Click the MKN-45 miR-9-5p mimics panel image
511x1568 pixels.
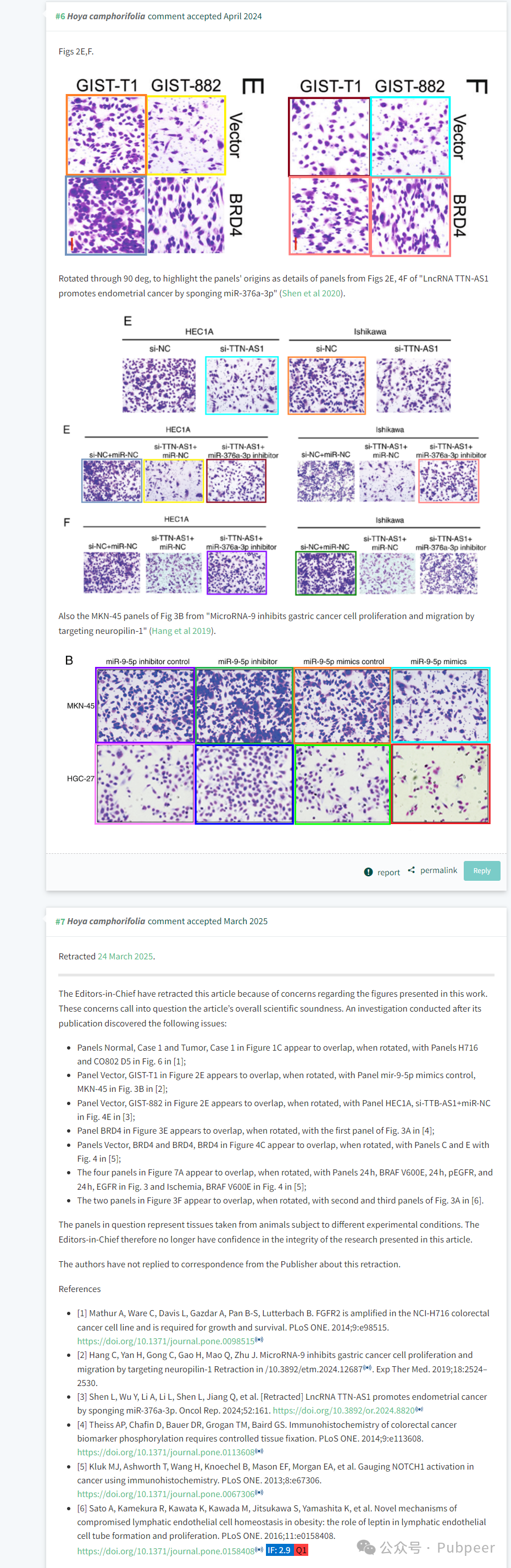coord(441,705)
